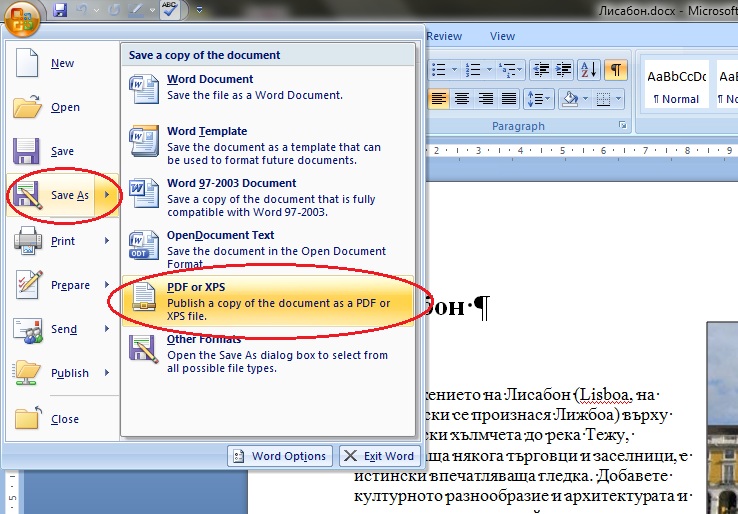
Task: Save as OpenDocument Text
Action: 267,249
